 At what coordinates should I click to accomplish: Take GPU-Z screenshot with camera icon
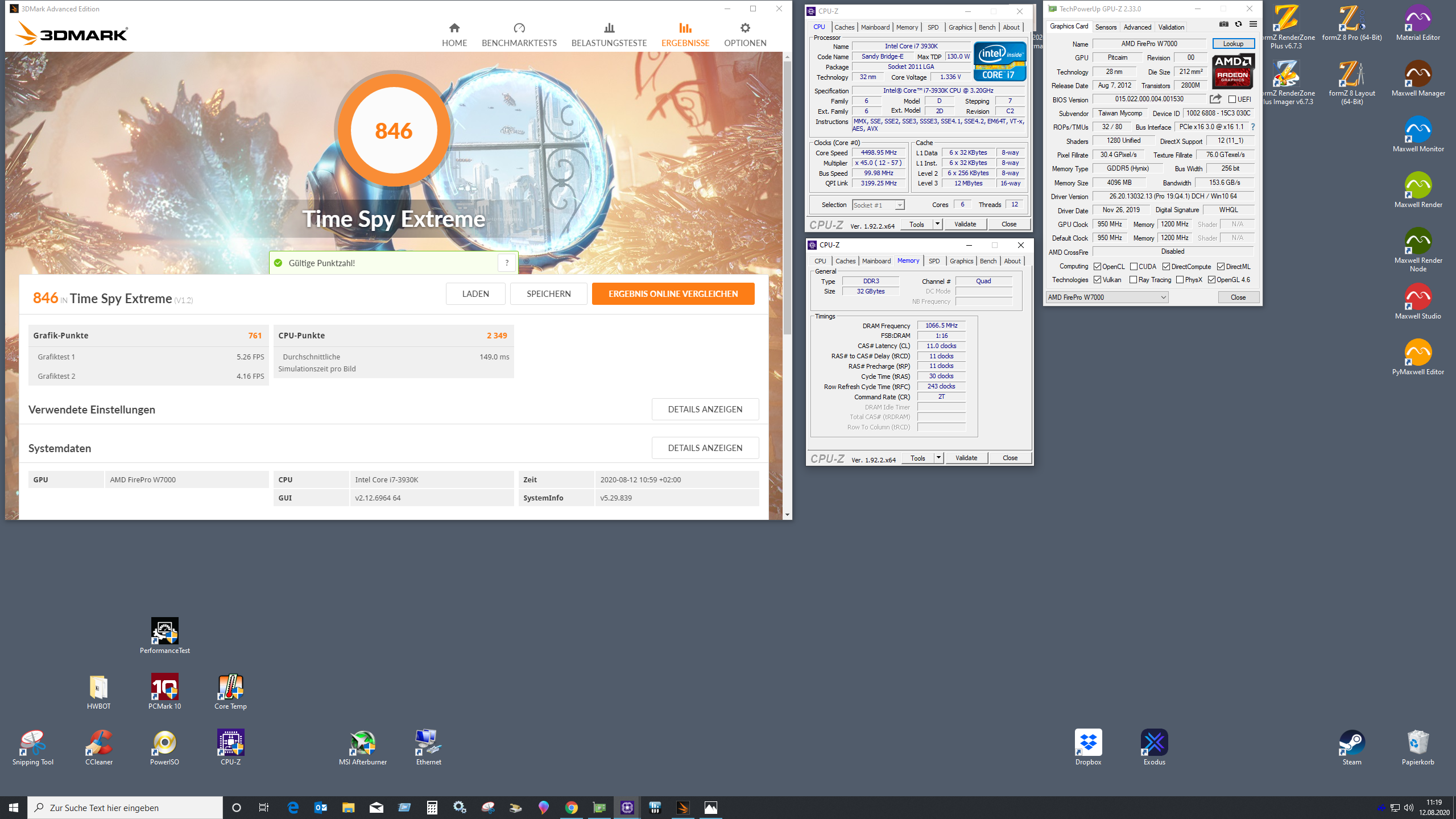pos(1223,24)
